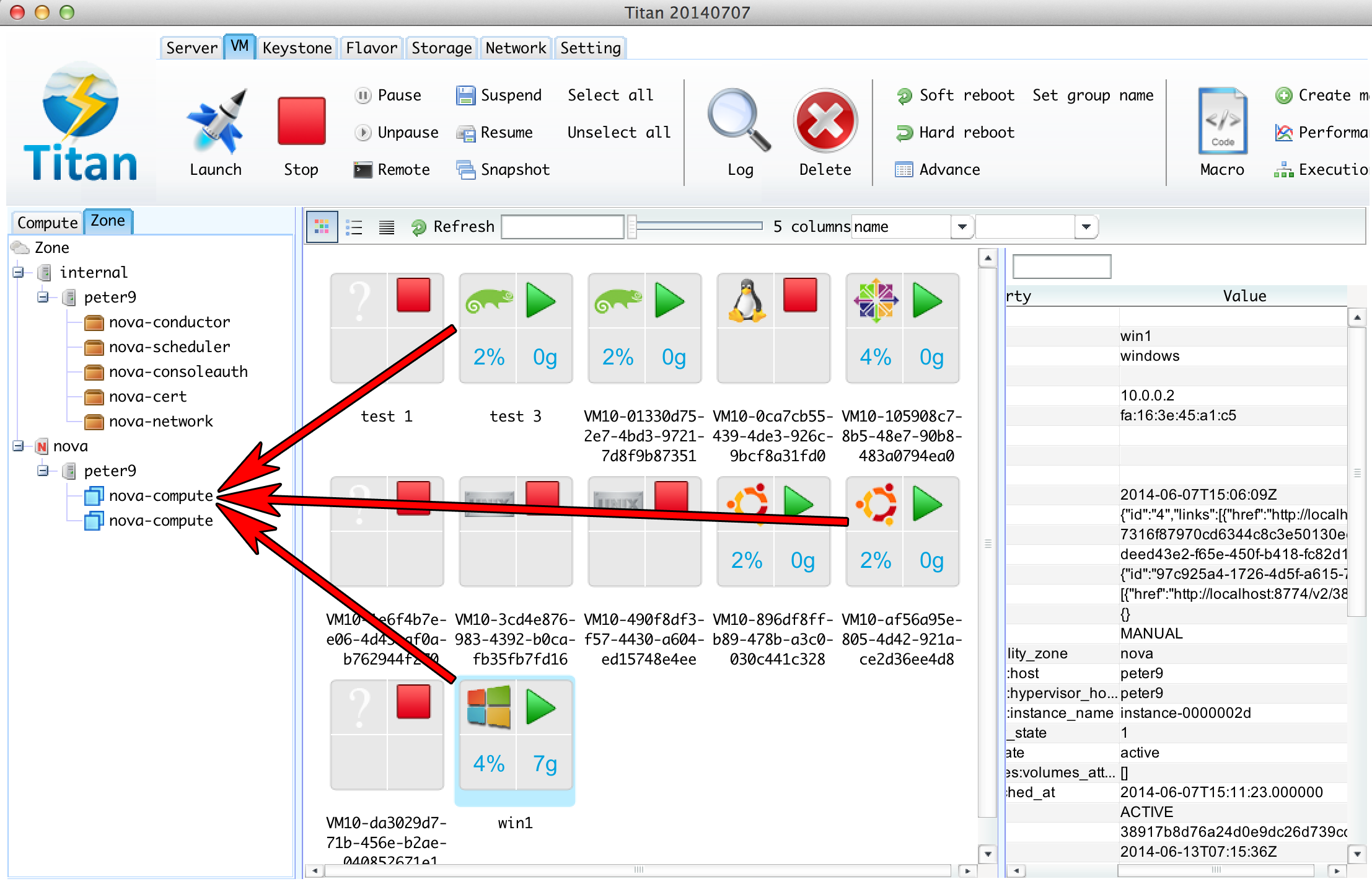Select the win1 Windows VM thumbnail
Image resolution: width=1372 pixels, height=884 pixels.
point(516,735)
